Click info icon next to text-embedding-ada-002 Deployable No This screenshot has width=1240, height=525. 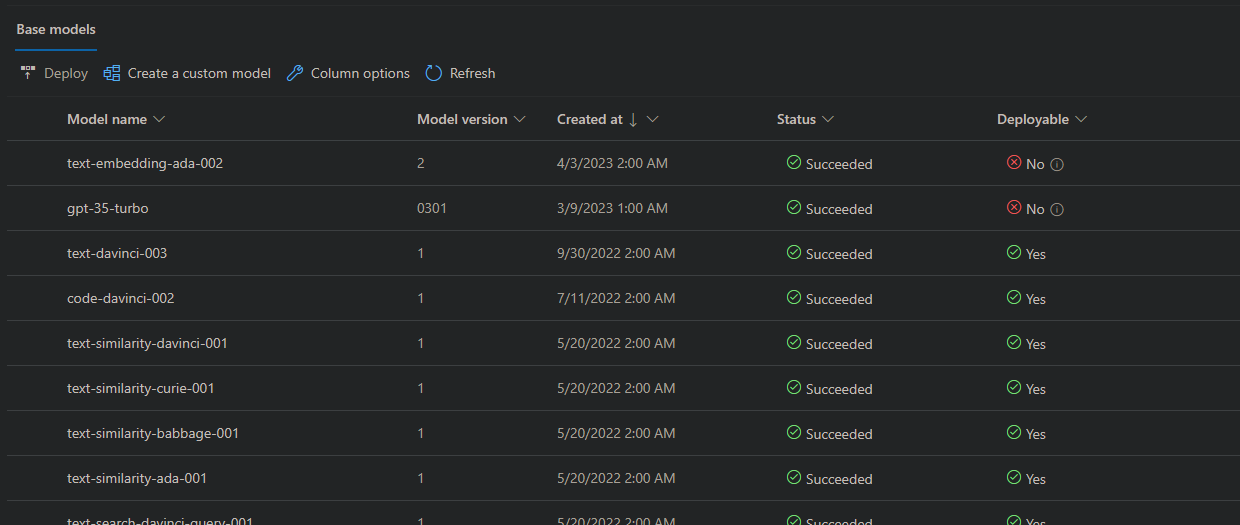point(1057,165)
